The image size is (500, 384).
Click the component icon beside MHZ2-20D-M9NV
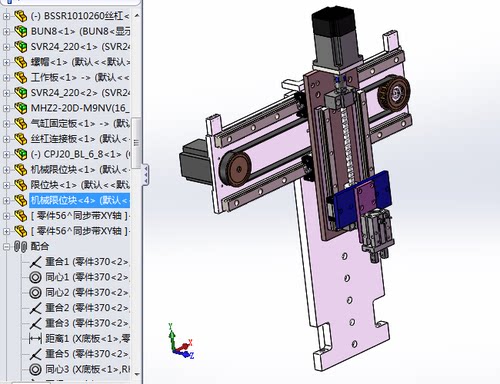pyautogui.click(x=21, y=108)
